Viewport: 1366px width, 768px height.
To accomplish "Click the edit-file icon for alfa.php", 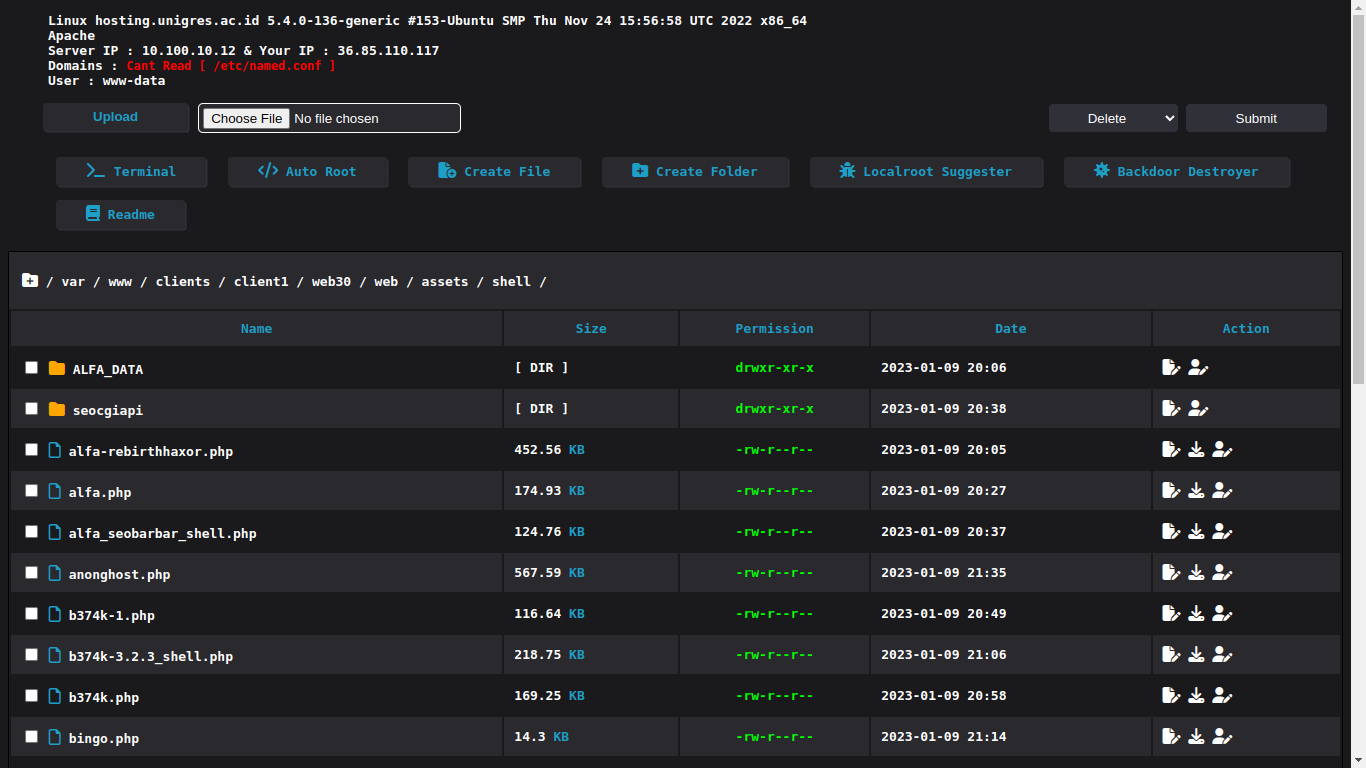I will [x=1171, y=491].
